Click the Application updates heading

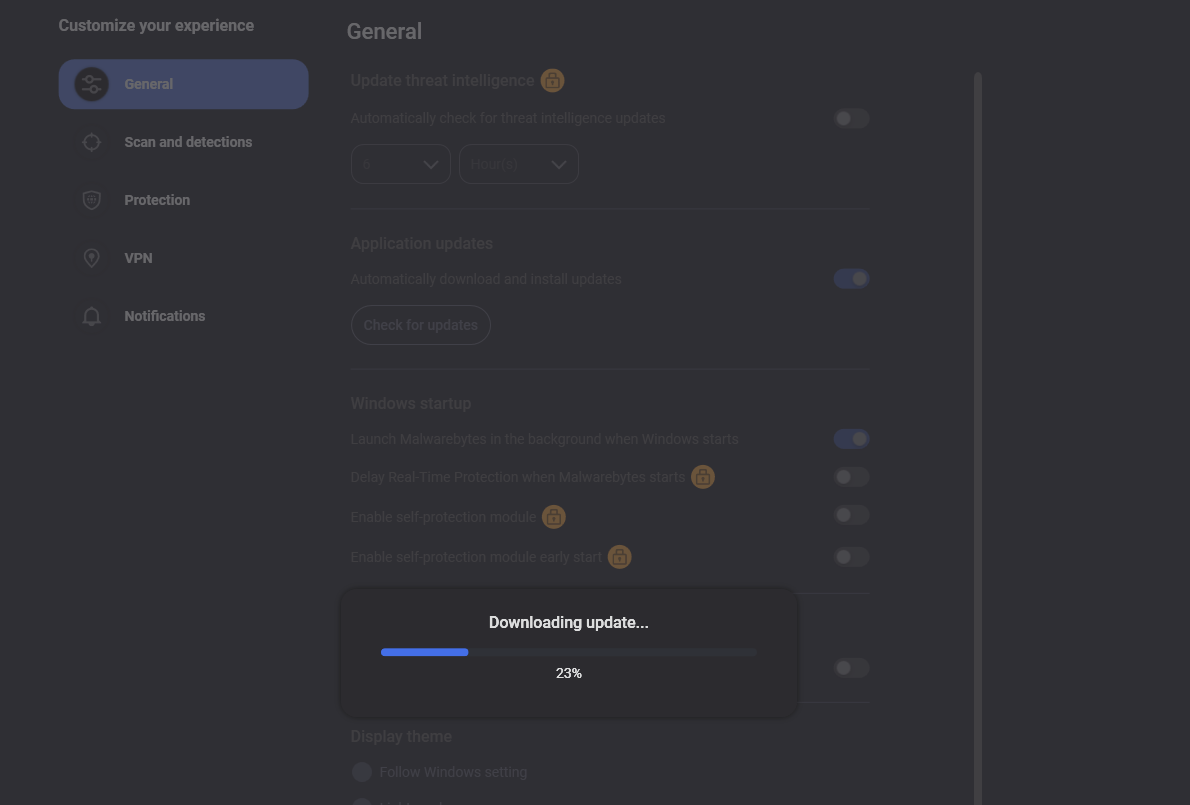pyautogui.click(x=421, y=244)
